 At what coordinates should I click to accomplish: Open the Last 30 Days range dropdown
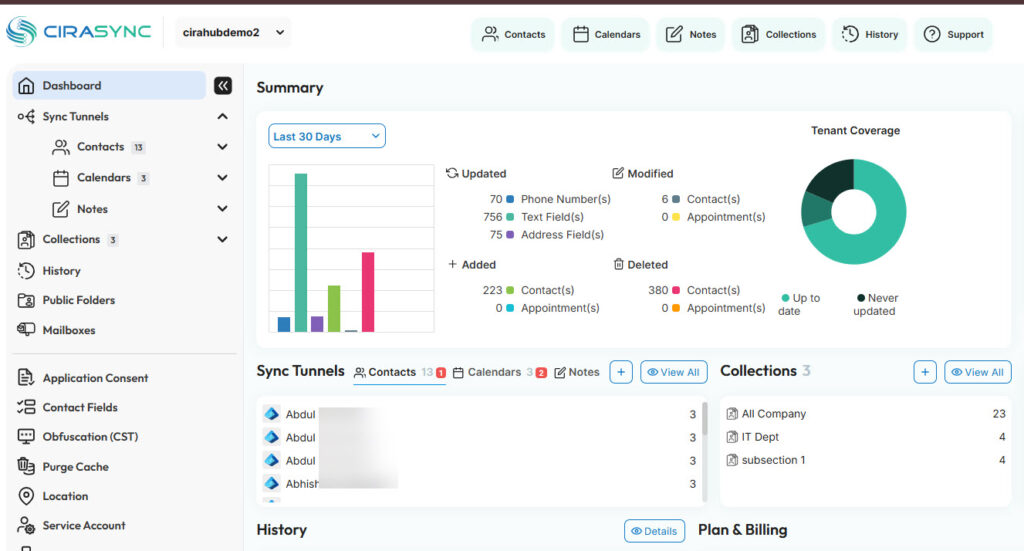[x=327, y=136]
